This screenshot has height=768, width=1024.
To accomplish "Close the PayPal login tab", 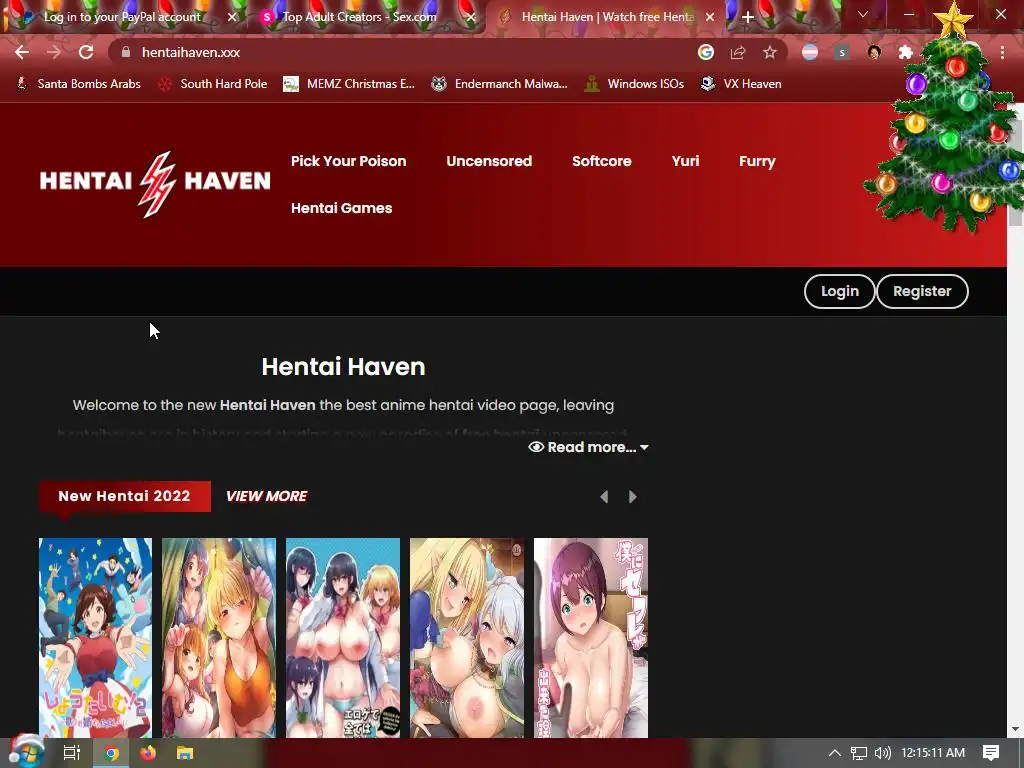I will coord(232,17).
